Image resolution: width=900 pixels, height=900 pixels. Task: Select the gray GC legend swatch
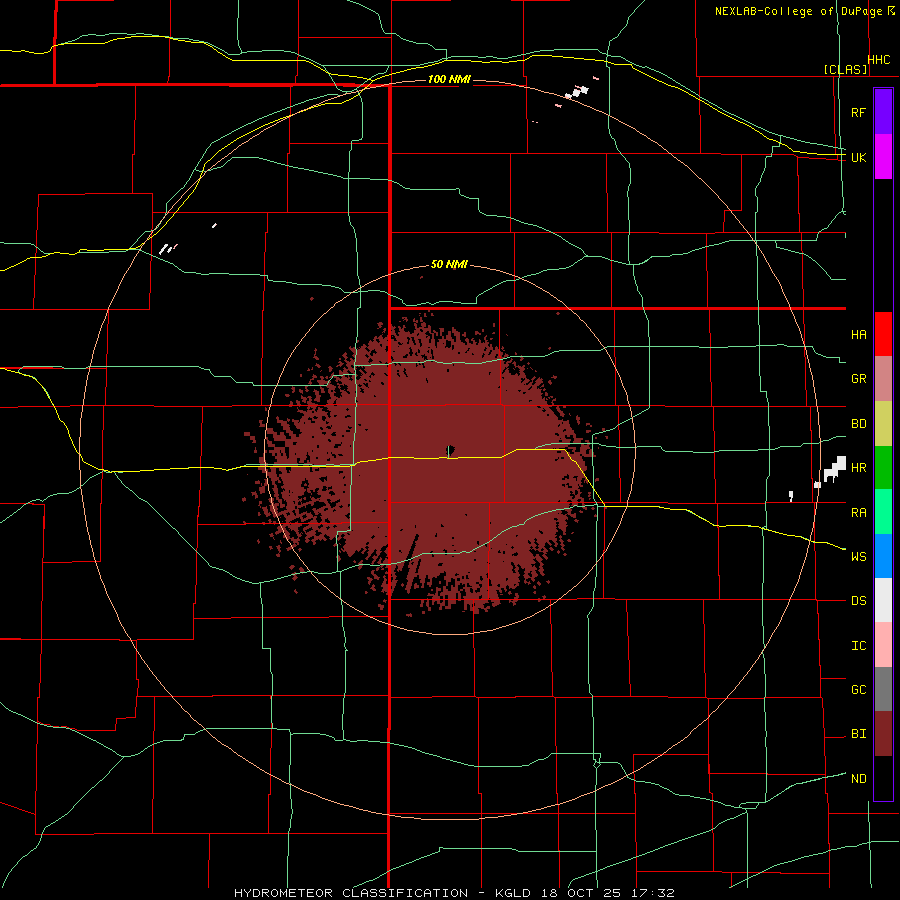(883, 689)
